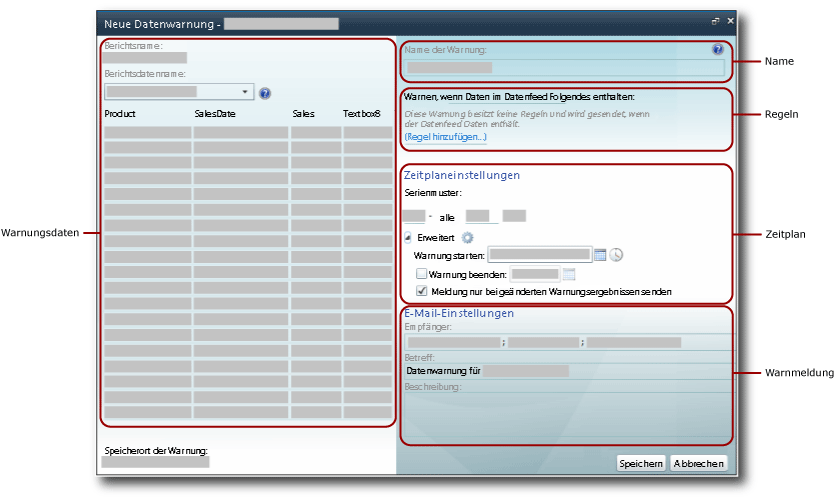Click gear icon next to Erweitert
This screenshot has width=835, height=499.
[466, 238]
